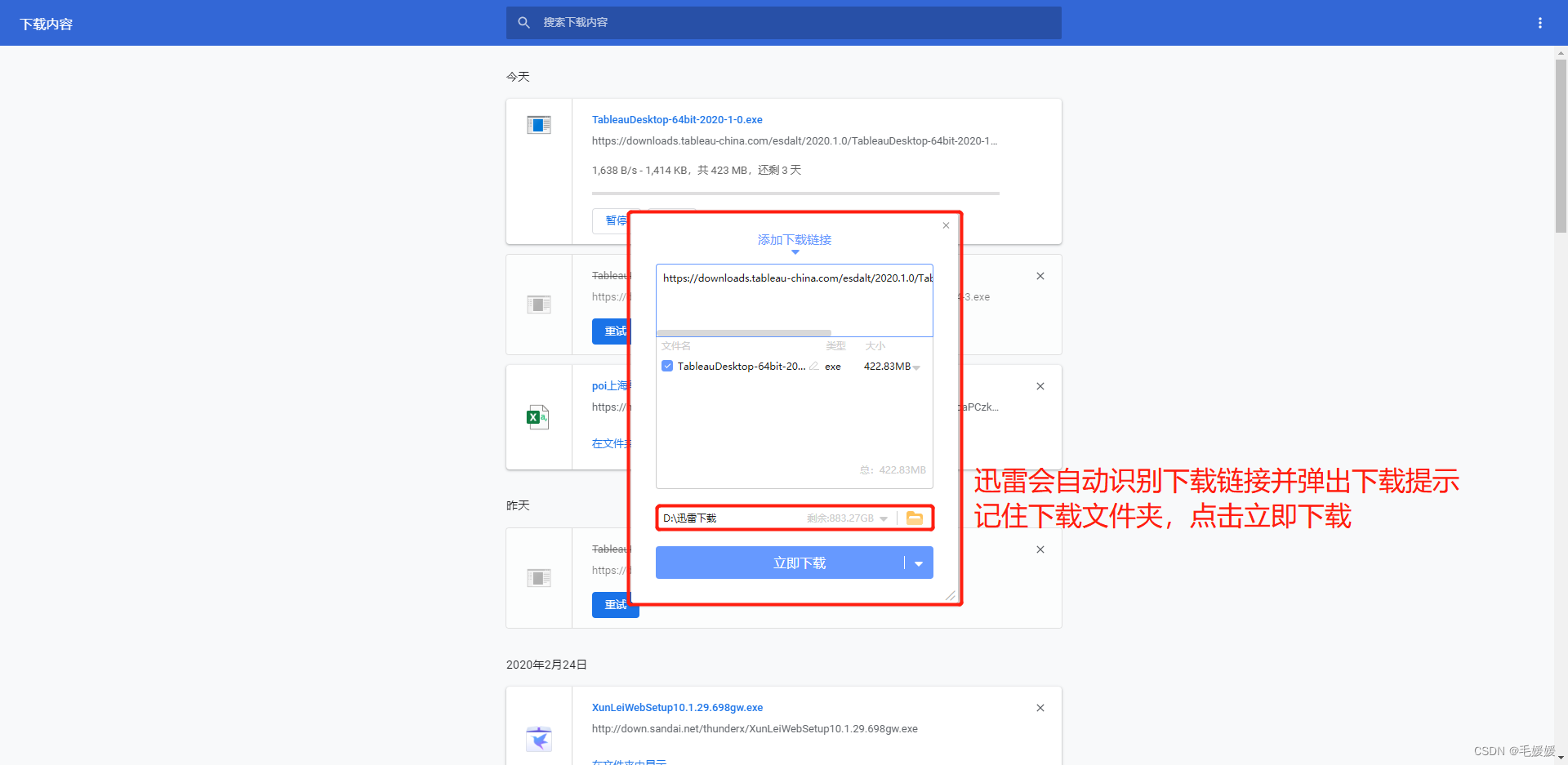The height and width of the screenshot is (765, 1568).
Task: Click the 2020年2月24日 date heading
Action: [x=546, y=665]
